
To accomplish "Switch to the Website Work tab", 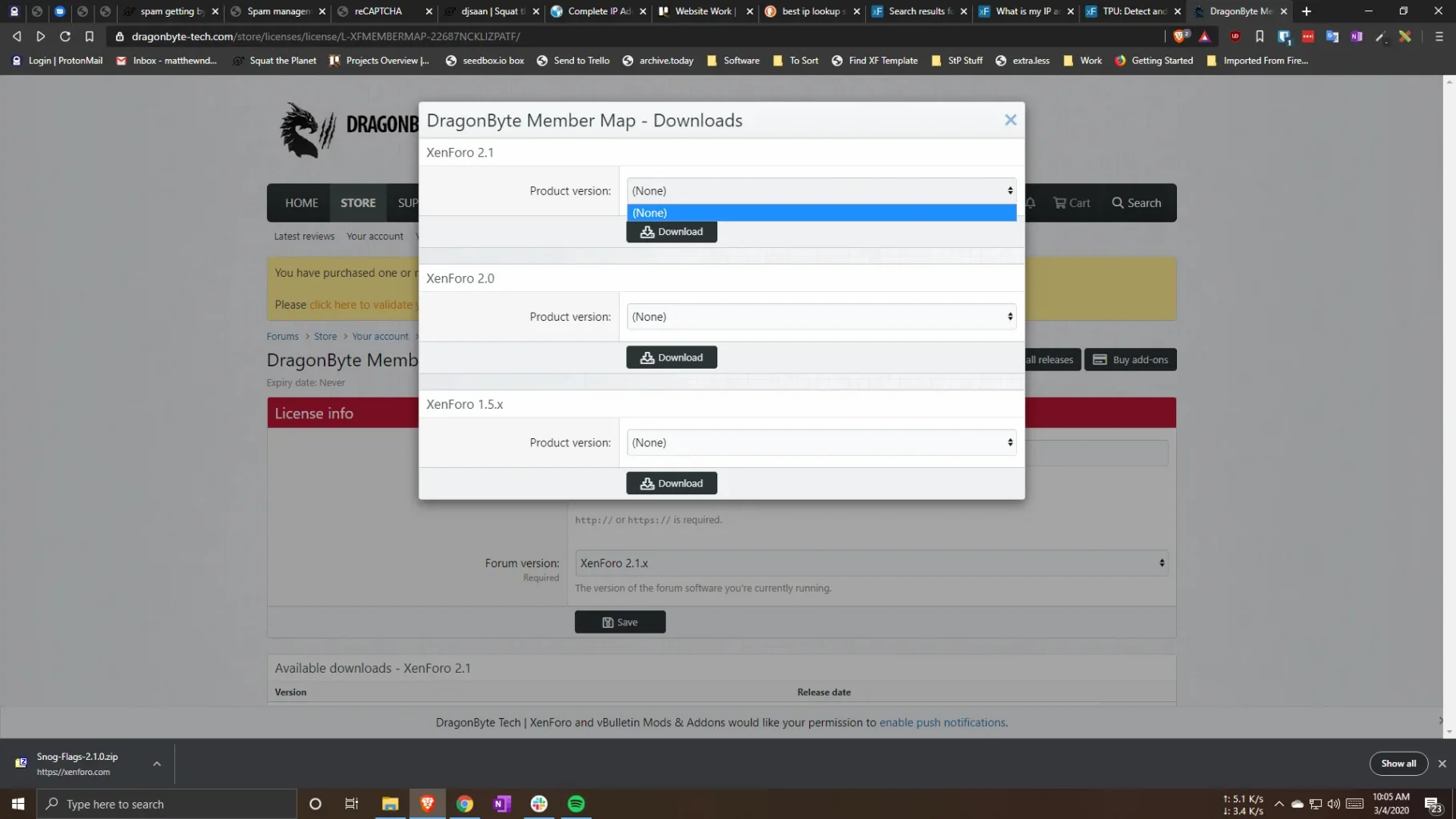I will coord(704,11).
